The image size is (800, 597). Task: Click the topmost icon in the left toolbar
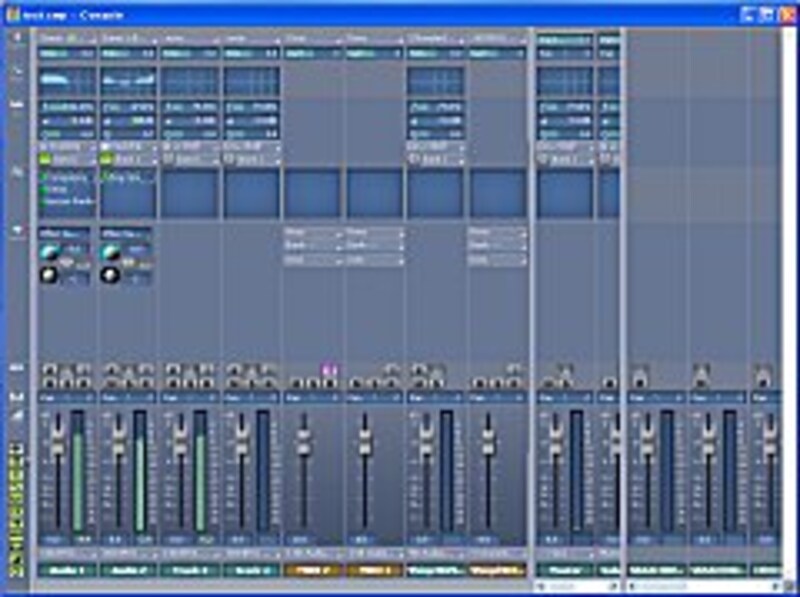point(17,38)
